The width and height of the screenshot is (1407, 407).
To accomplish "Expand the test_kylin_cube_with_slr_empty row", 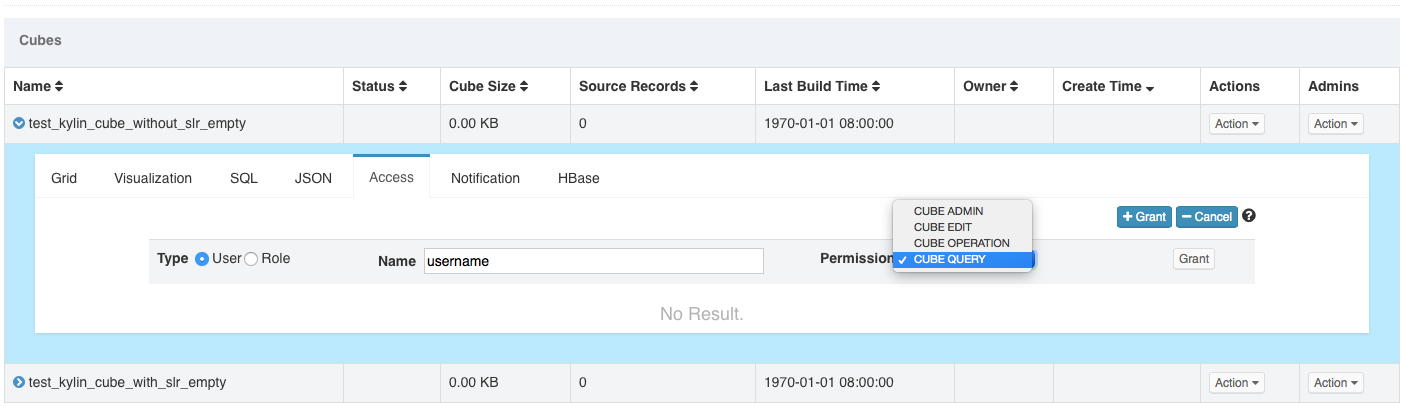I will [x=19, y=383].
